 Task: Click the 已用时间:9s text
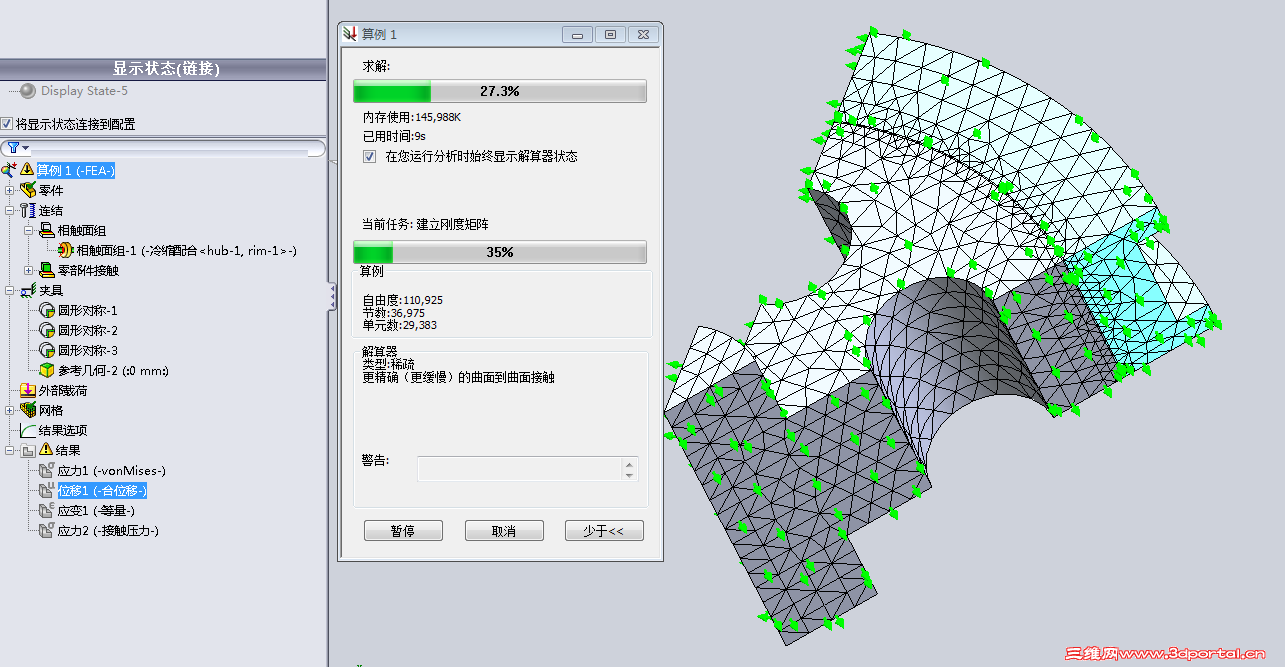[x=394, y=135]
